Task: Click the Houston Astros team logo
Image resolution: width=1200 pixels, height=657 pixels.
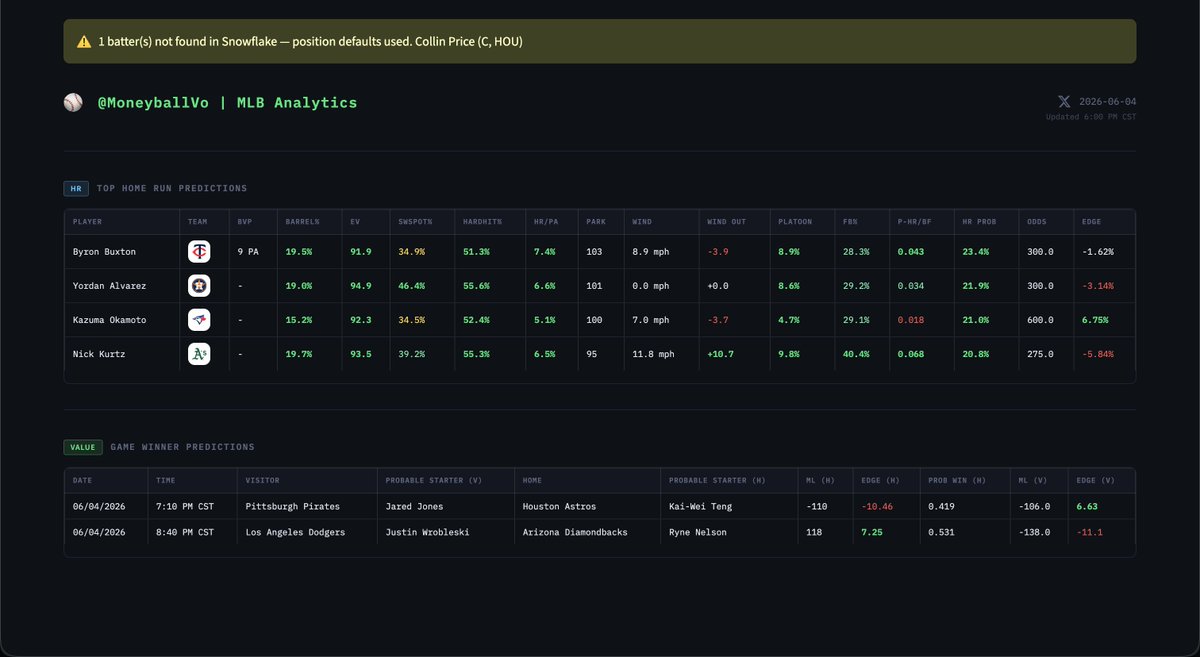Action: click(x=199, y=286)
